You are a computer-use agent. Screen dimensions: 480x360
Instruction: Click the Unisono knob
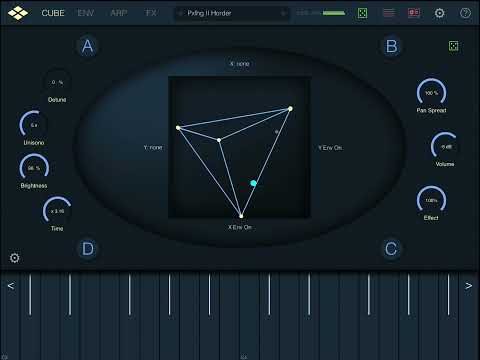tap(34, 125)
